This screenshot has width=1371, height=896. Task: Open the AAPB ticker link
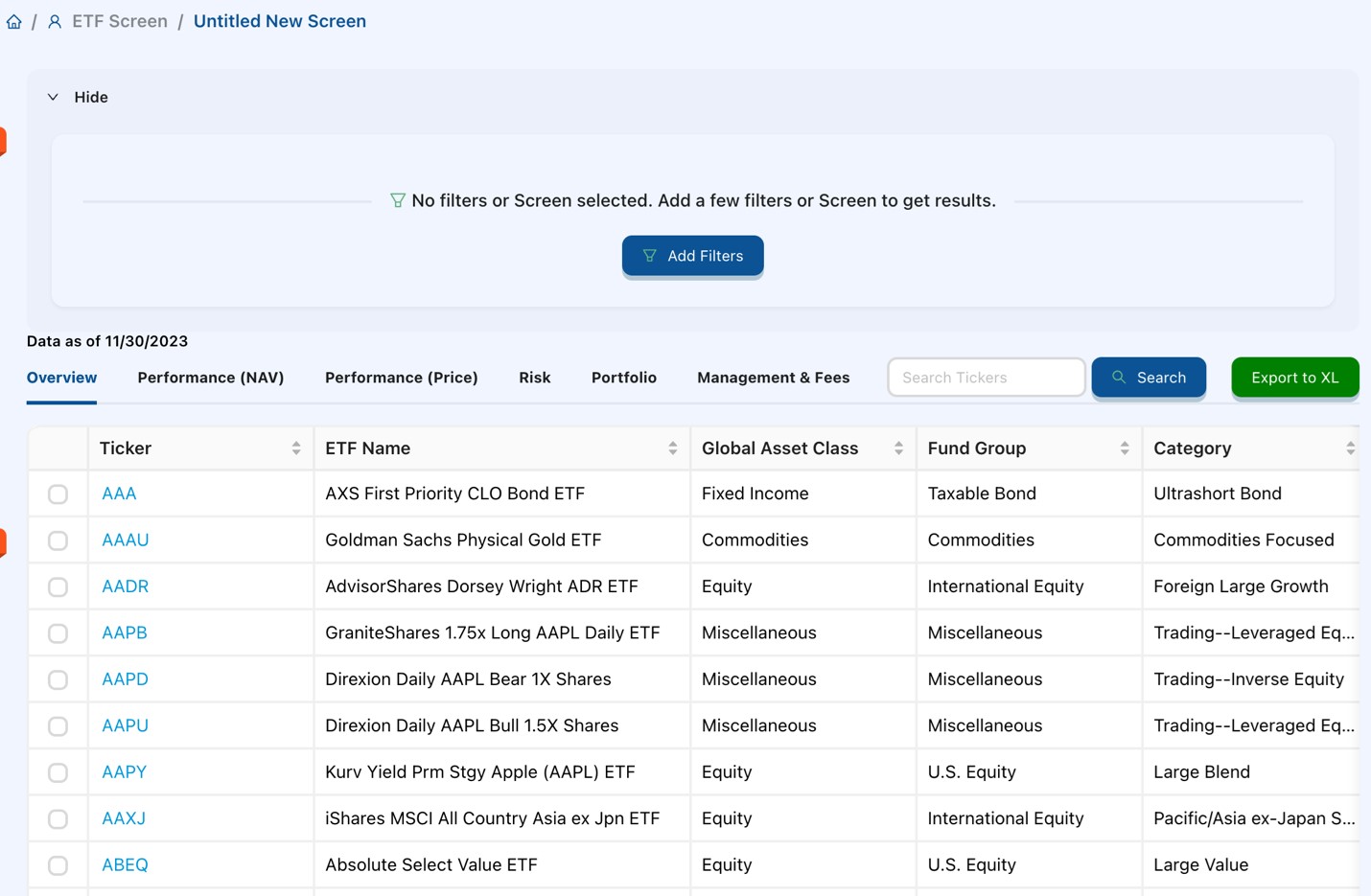click(x=125, y=632)
